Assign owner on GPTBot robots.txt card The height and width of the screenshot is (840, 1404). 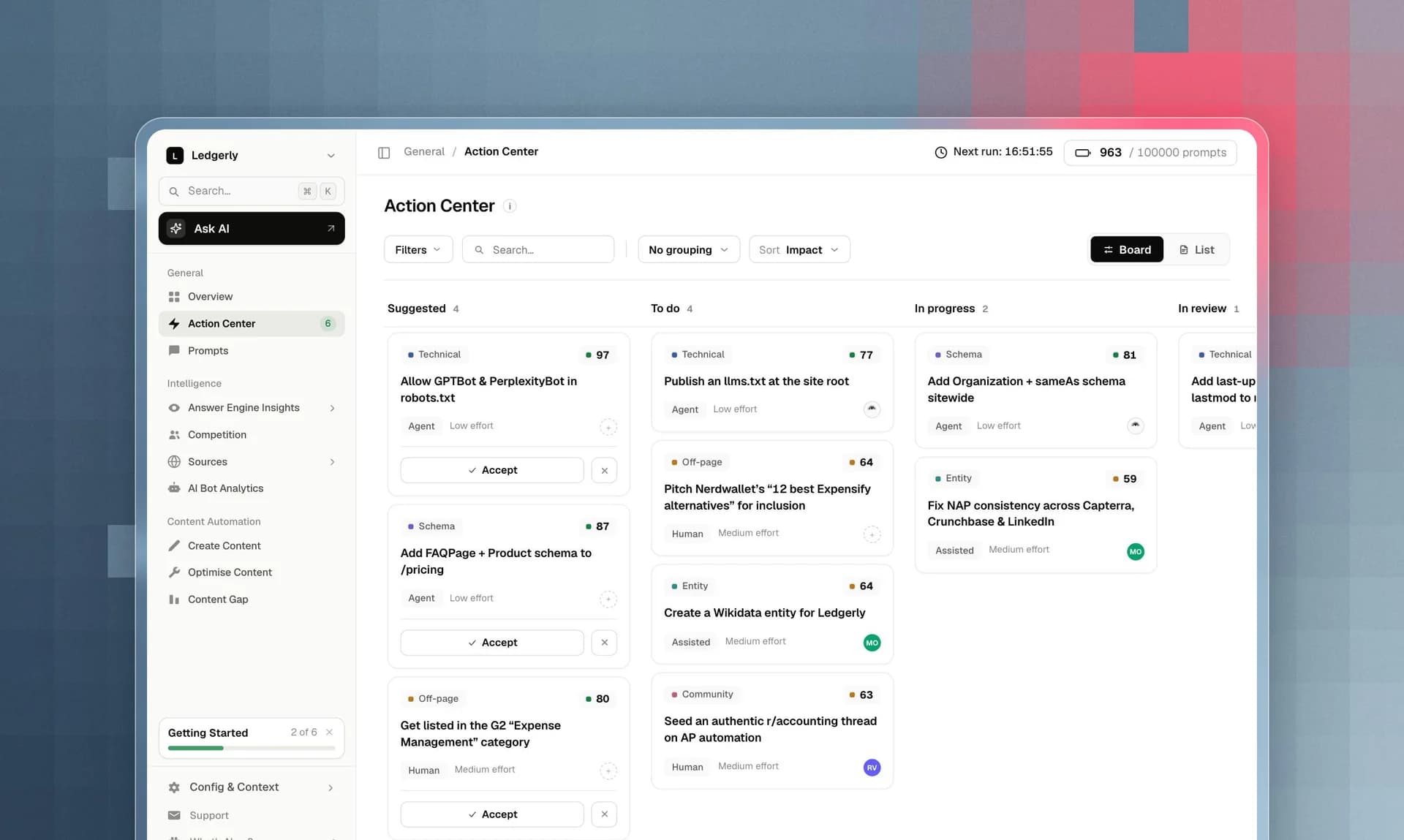[x=608, y=427]
